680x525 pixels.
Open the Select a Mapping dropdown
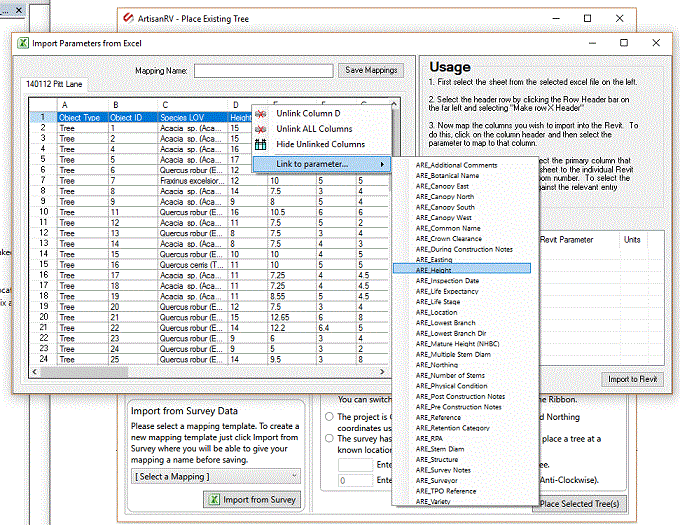[215, 476]
